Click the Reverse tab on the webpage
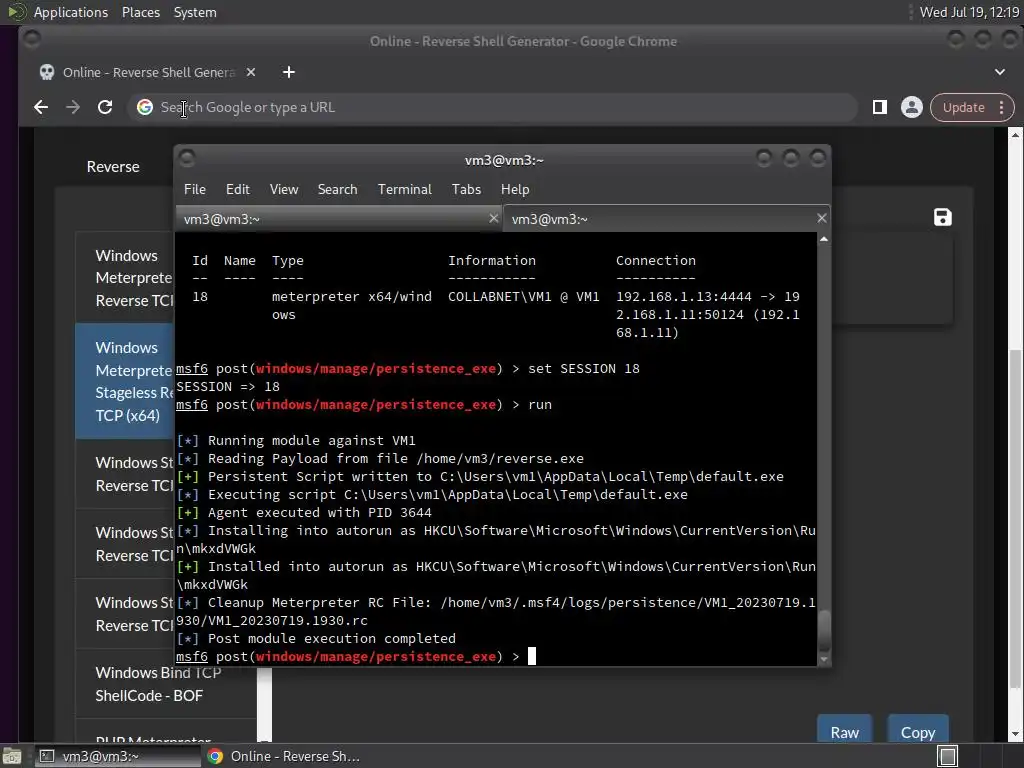 pos(113,167)
